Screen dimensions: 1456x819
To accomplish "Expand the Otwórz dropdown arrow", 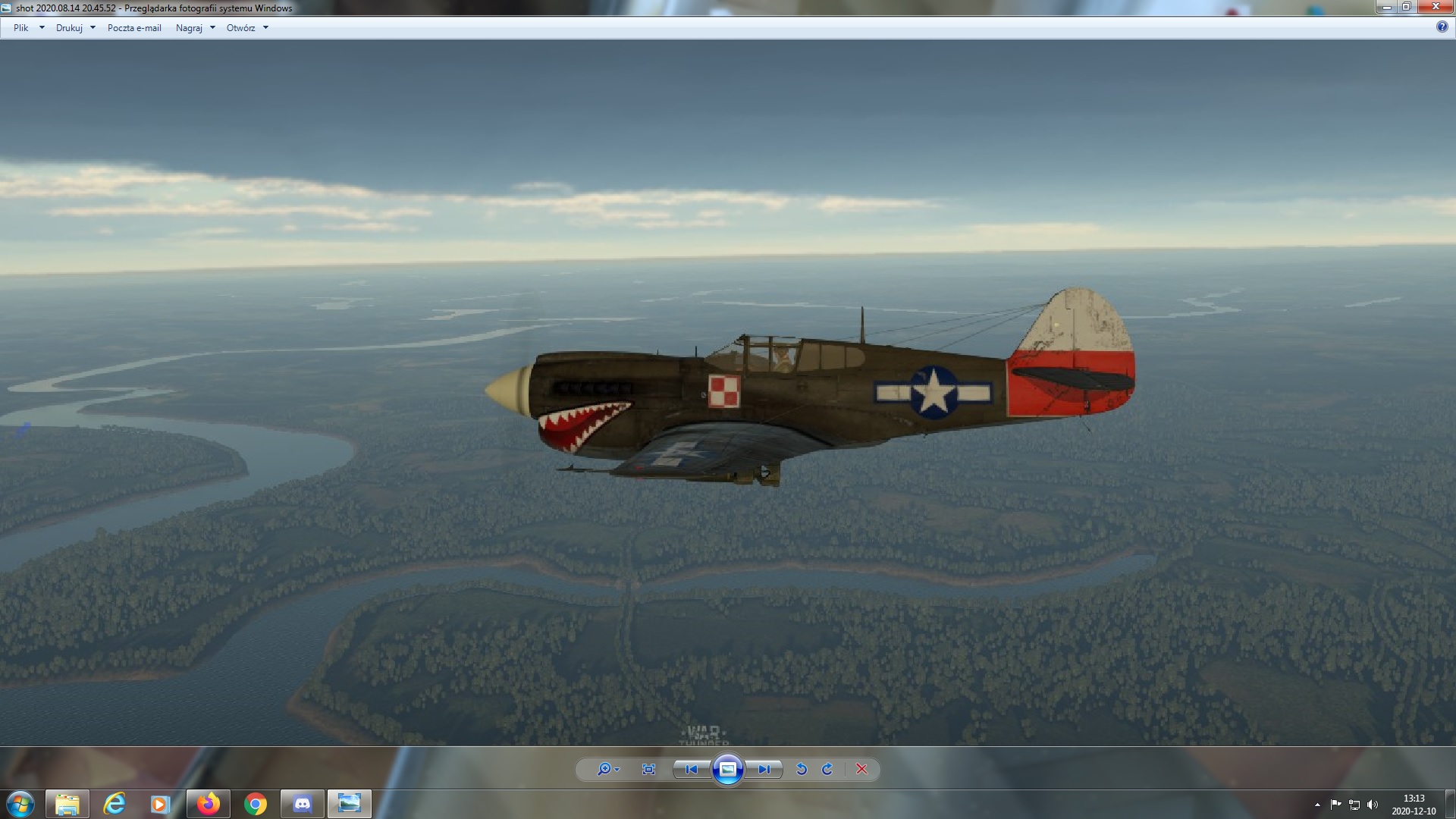I will pos(265,28).
